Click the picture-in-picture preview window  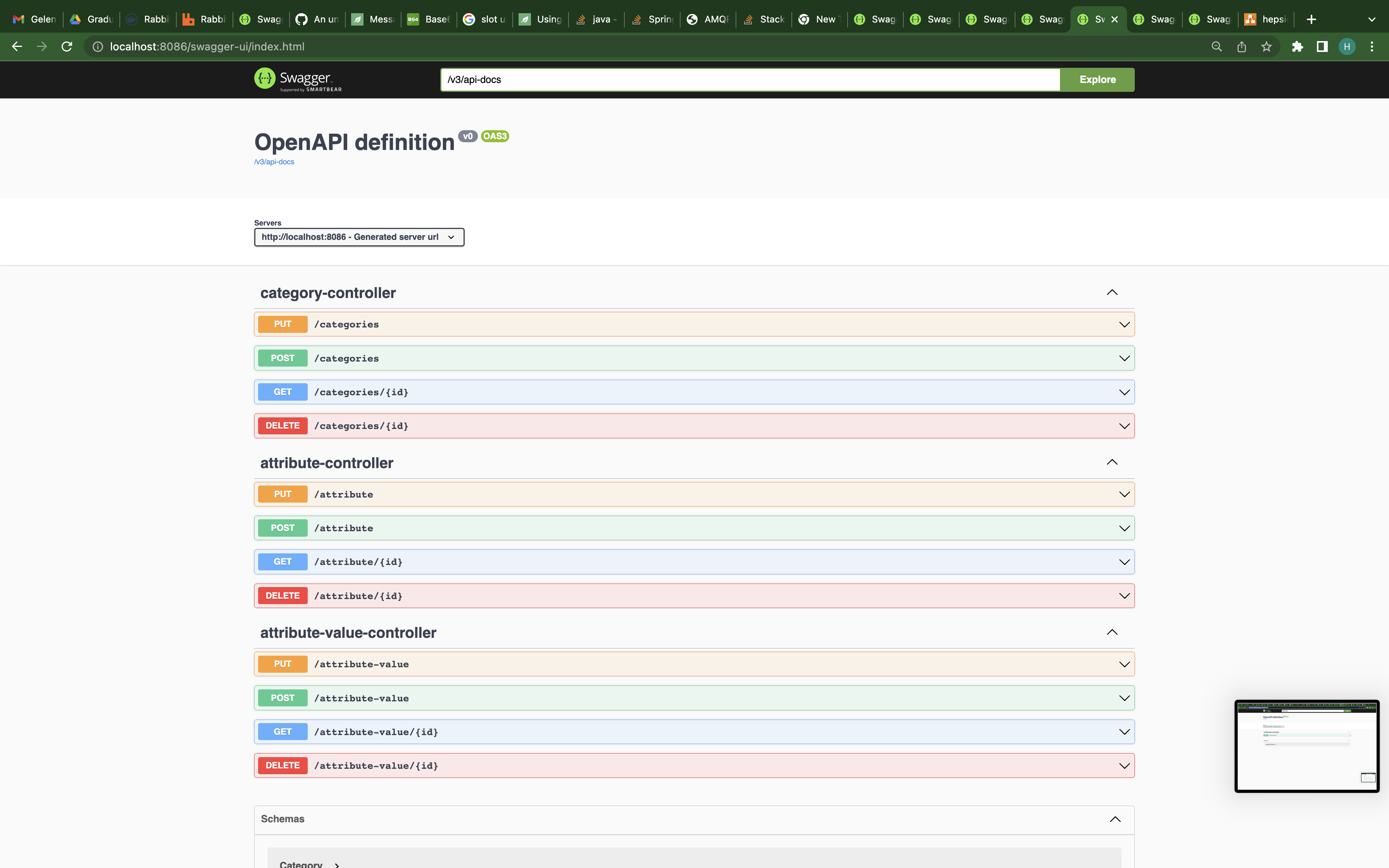(1306, 746)
